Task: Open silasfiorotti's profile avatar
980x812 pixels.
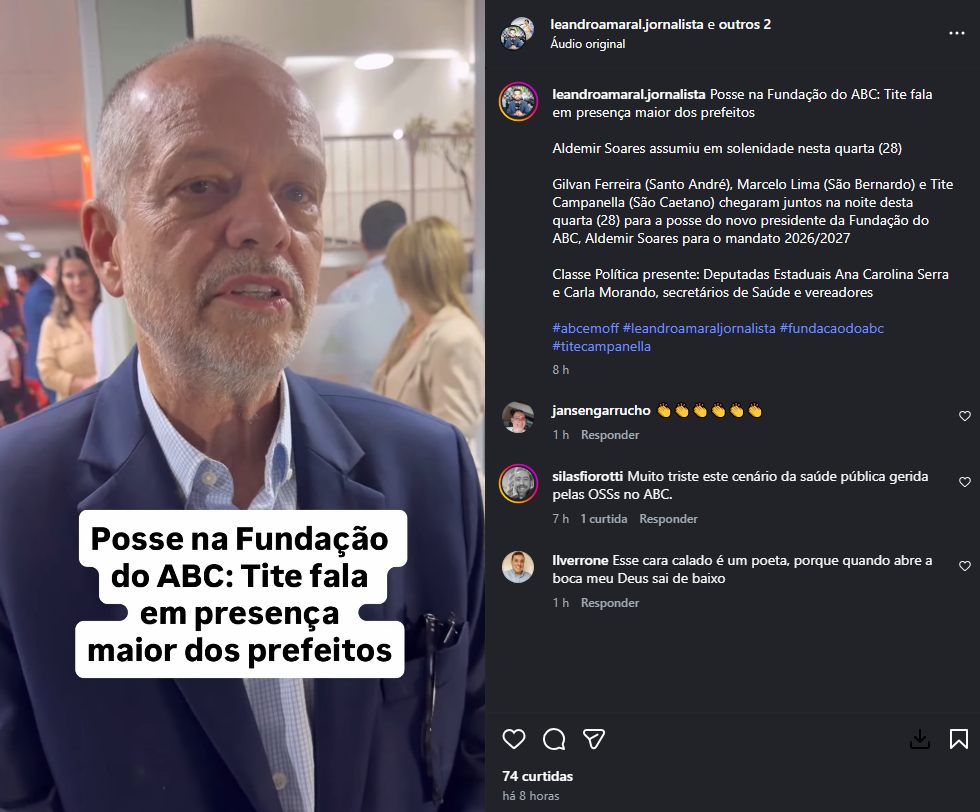Action: (518, 484)
